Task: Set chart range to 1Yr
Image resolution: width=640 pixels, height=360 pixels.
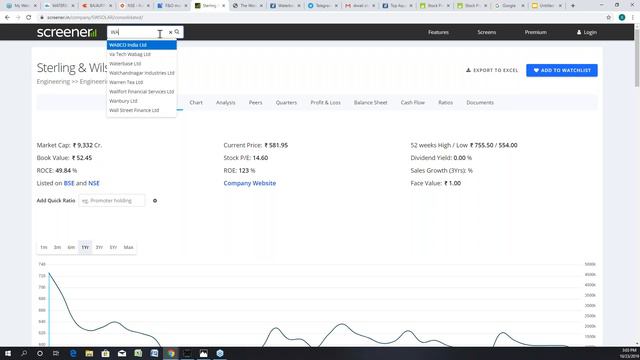Action: coord(85,247)
